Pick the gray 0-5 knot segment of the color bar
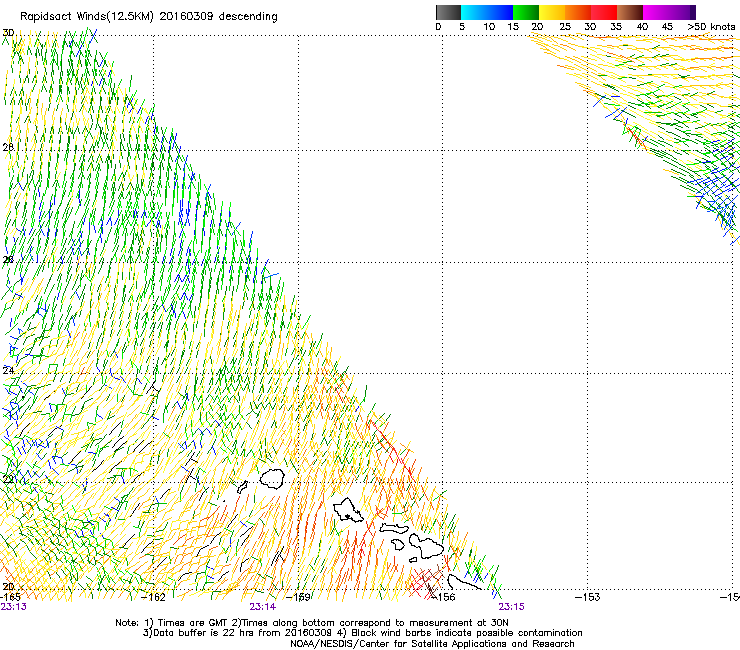Screen dimensions: 740x650 pos(448,12)
